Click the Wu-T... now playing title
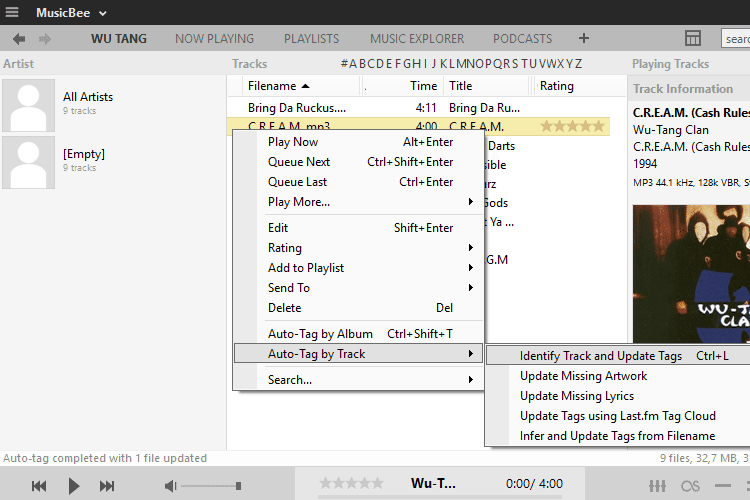The image size is (750, 500). tap(433, 484)
